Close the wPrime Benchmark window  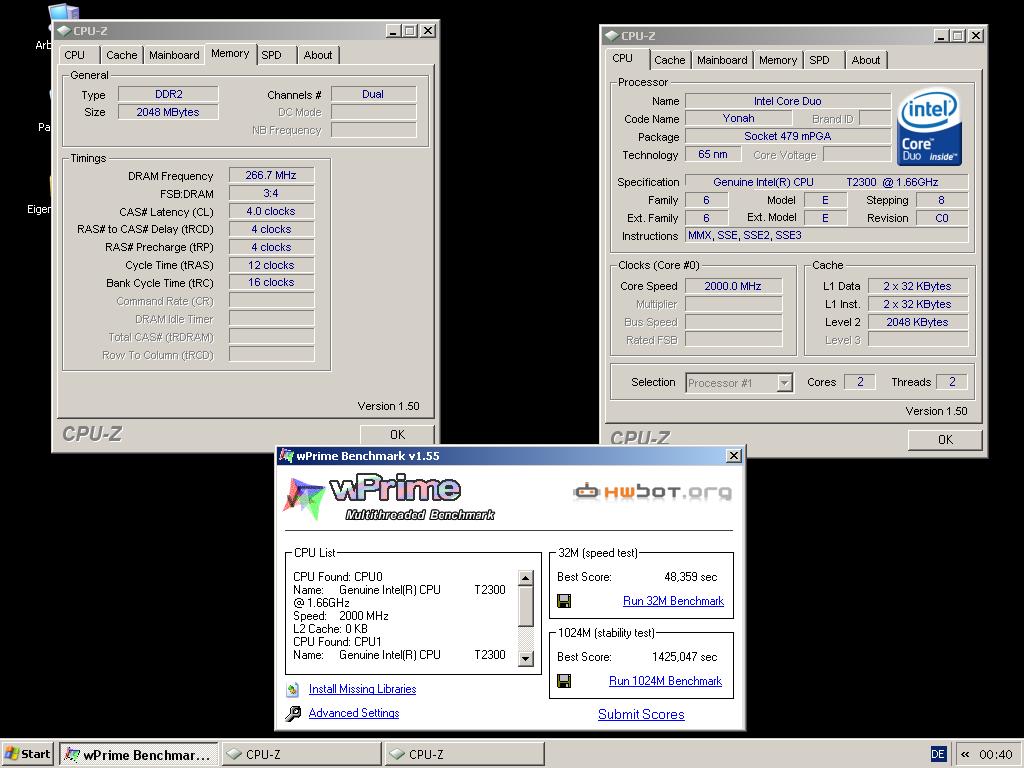pyautogui.click(x=734, y=455)
